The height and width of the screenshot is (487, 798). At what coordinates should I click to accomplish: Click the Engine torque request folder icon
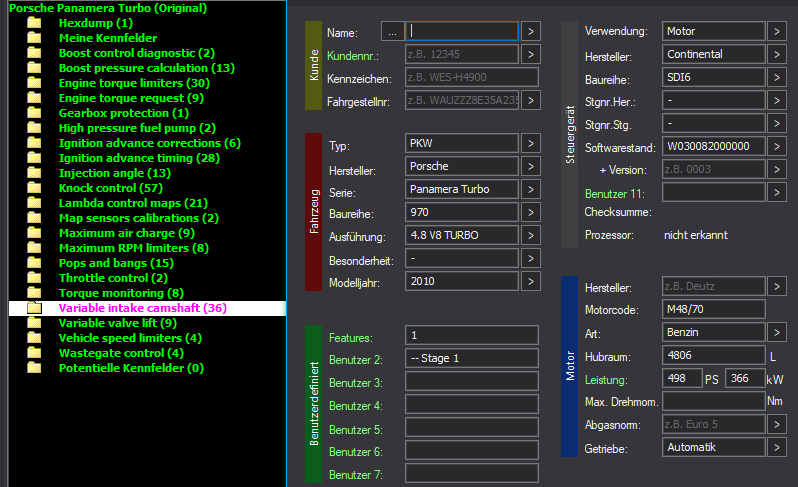tap(34, 98)
